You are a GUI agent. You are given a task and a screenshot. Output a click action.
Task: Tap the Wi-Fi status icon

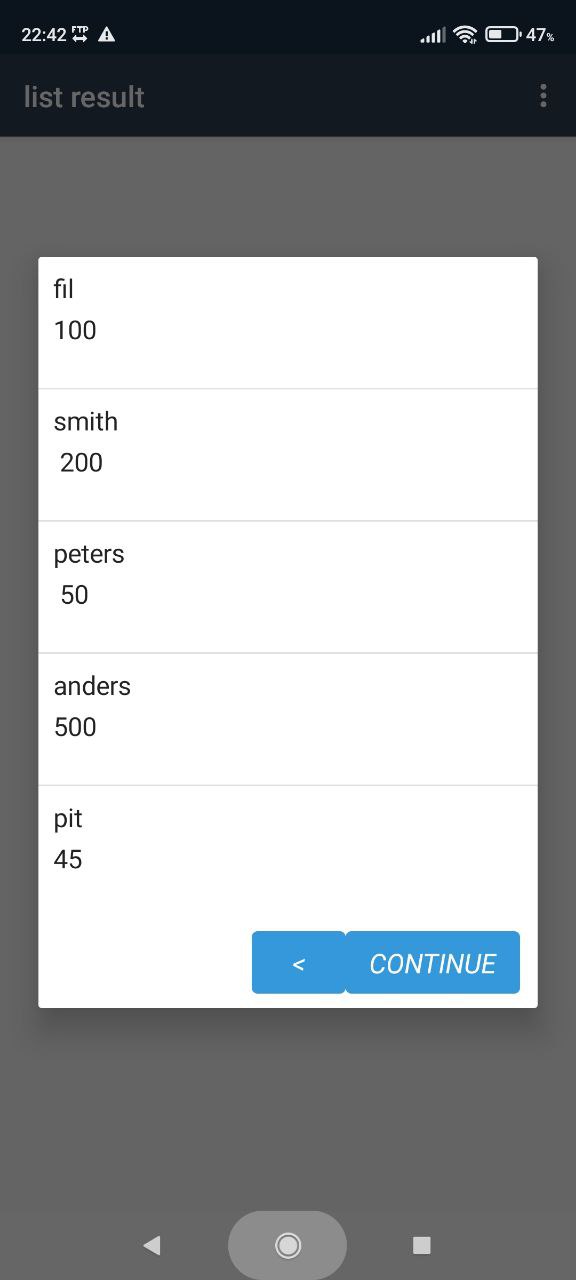click(x=465, y=34)
